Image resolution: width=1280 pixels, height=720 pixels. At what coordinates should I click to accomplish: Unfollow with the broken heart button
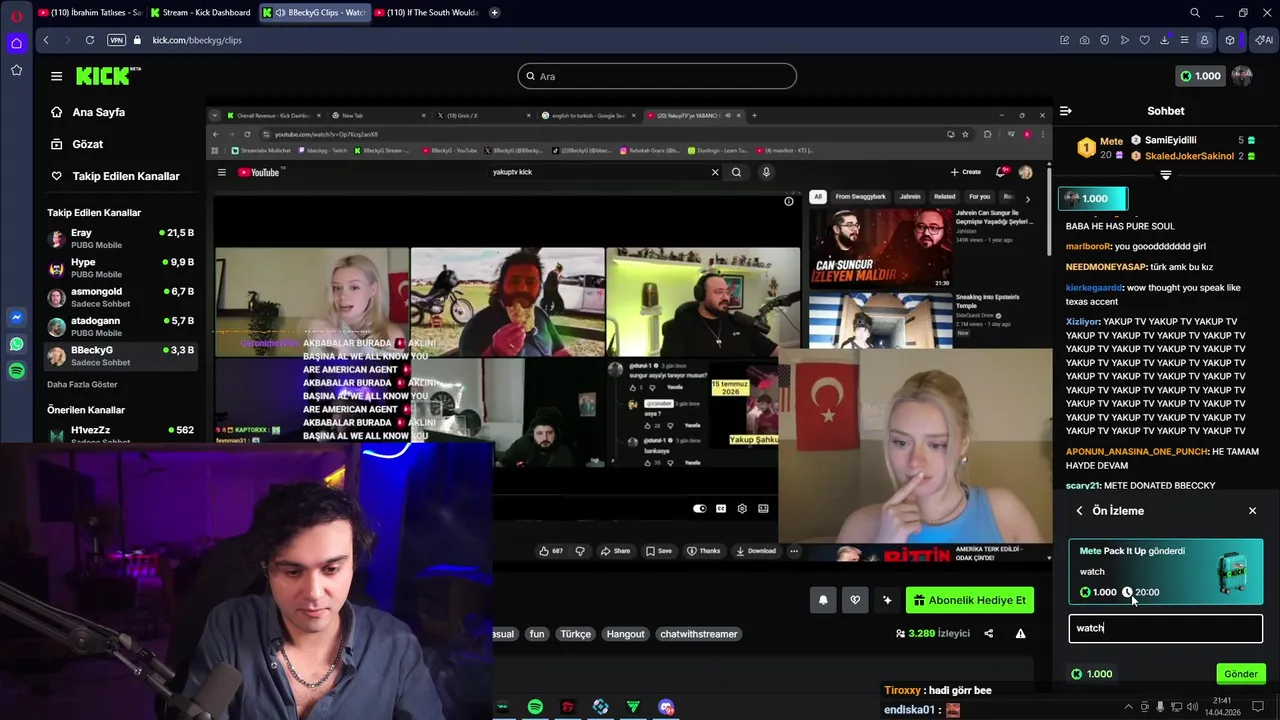tap(855, 600)
